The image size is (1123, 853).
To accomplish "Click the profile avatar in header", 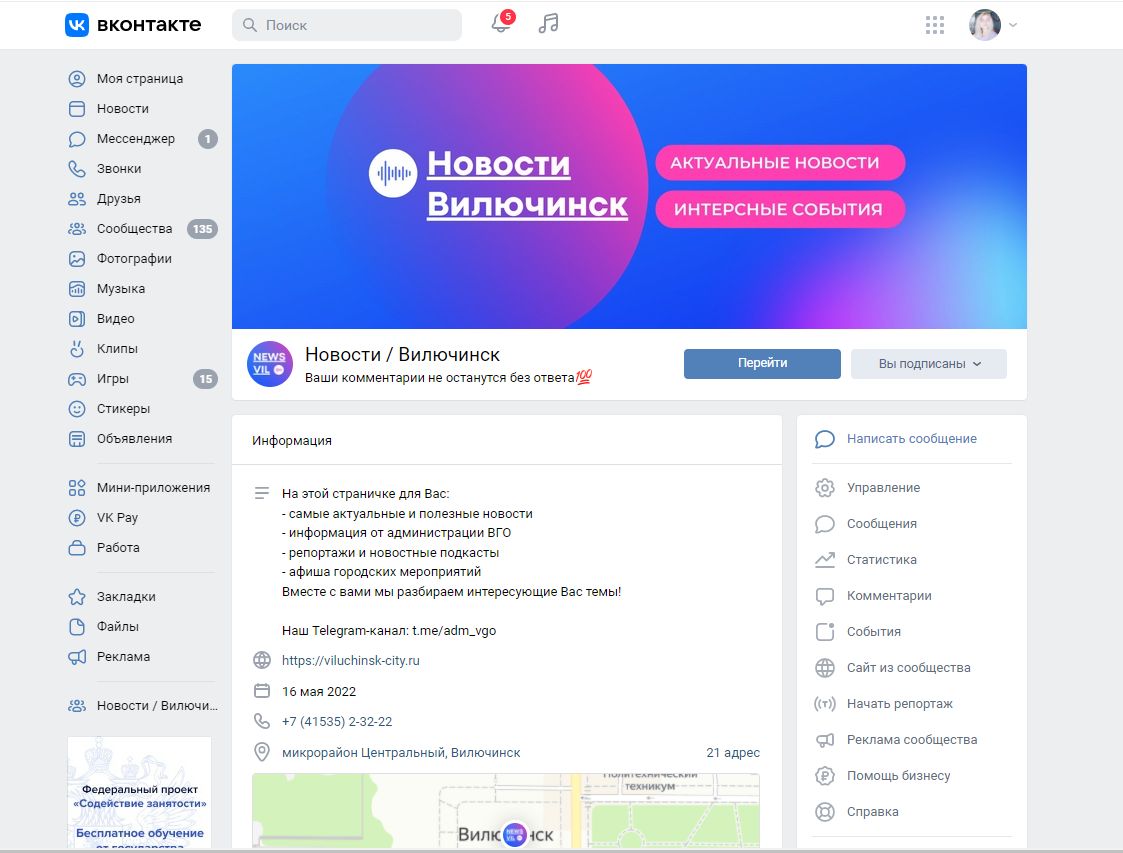I will tap(985, 25).
